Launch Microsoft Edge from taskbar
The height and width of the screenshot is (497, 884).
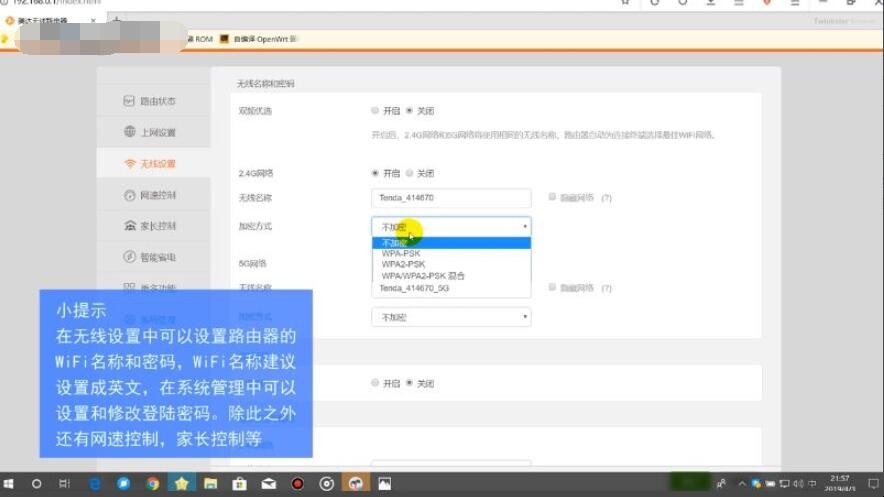[95, 483]
